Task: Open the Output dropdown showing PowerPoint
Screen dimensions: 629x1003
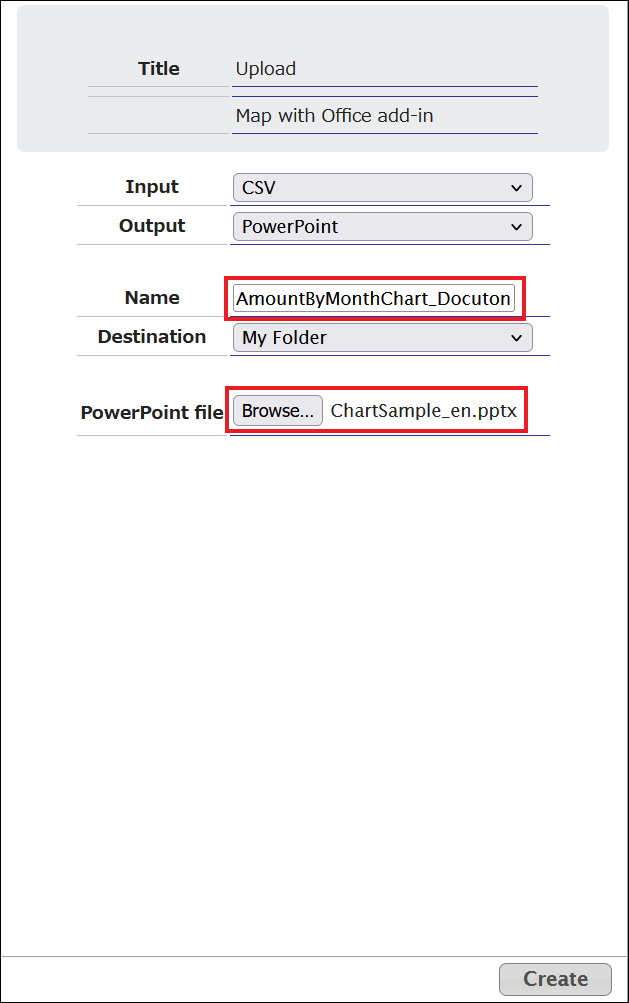Action: point(383,226)
